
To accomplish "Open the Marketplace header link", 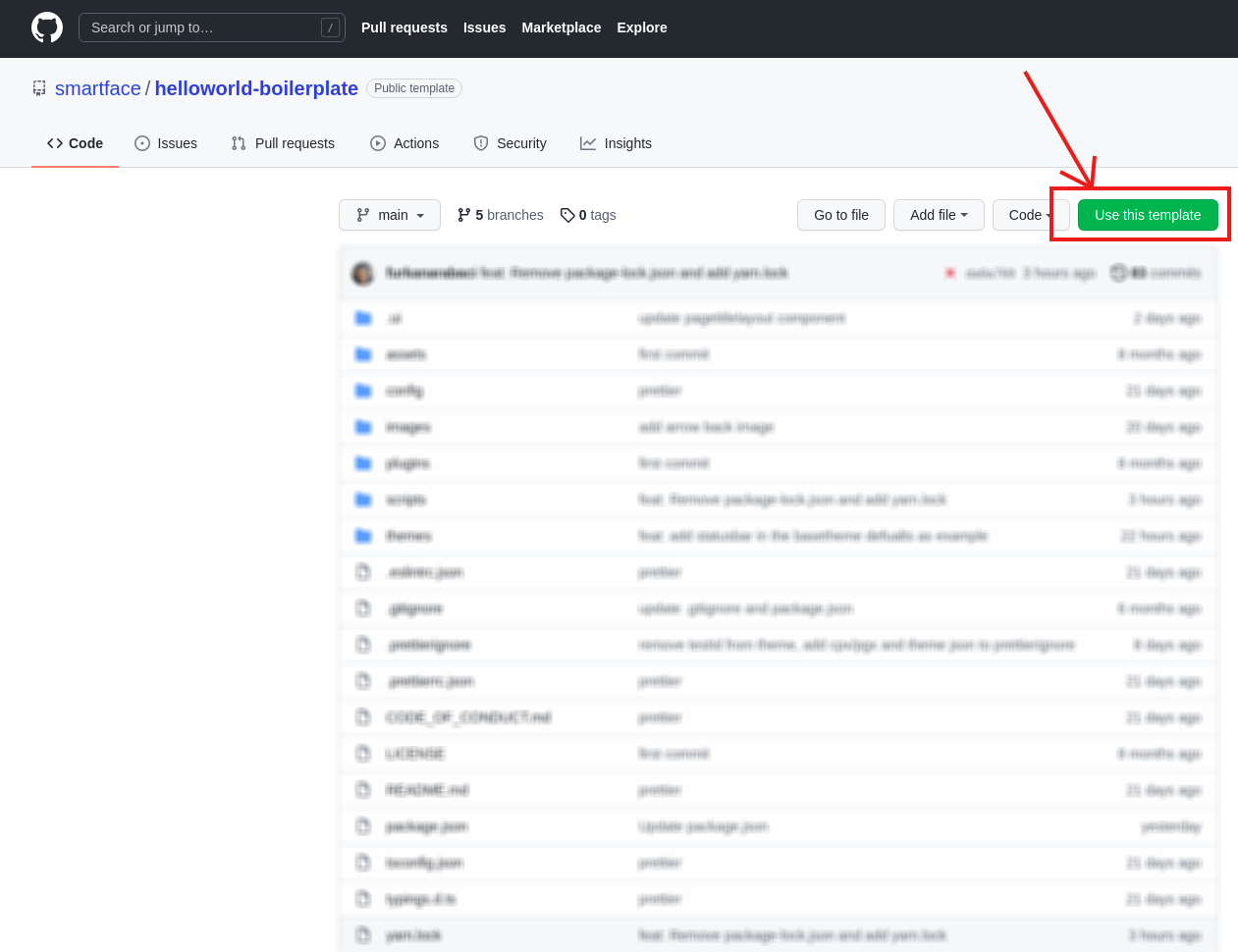I will [x=562, y=27].
